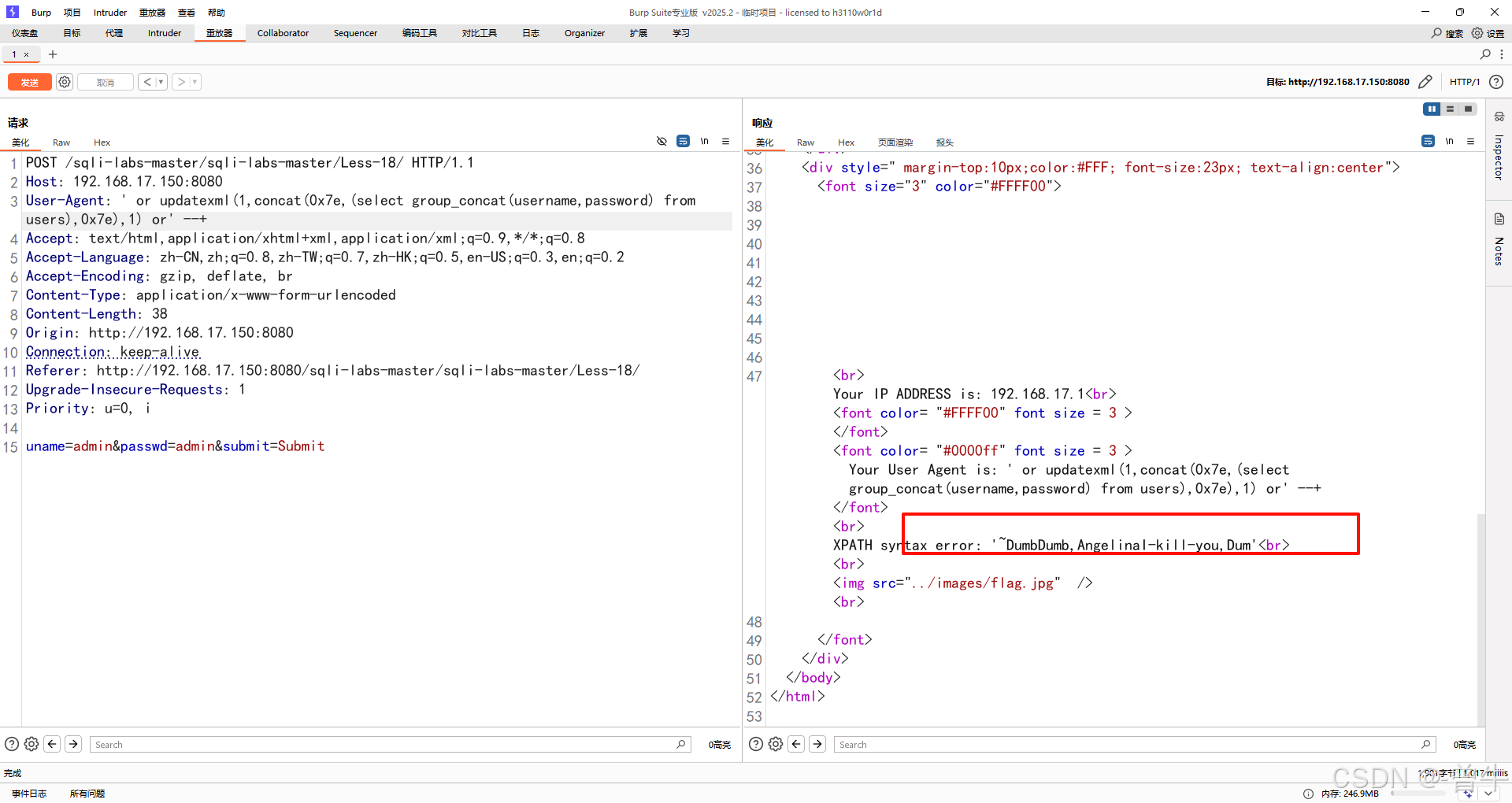
Task: Open the HTTP/1 protocol selector
Action: tap(1465, 82)
